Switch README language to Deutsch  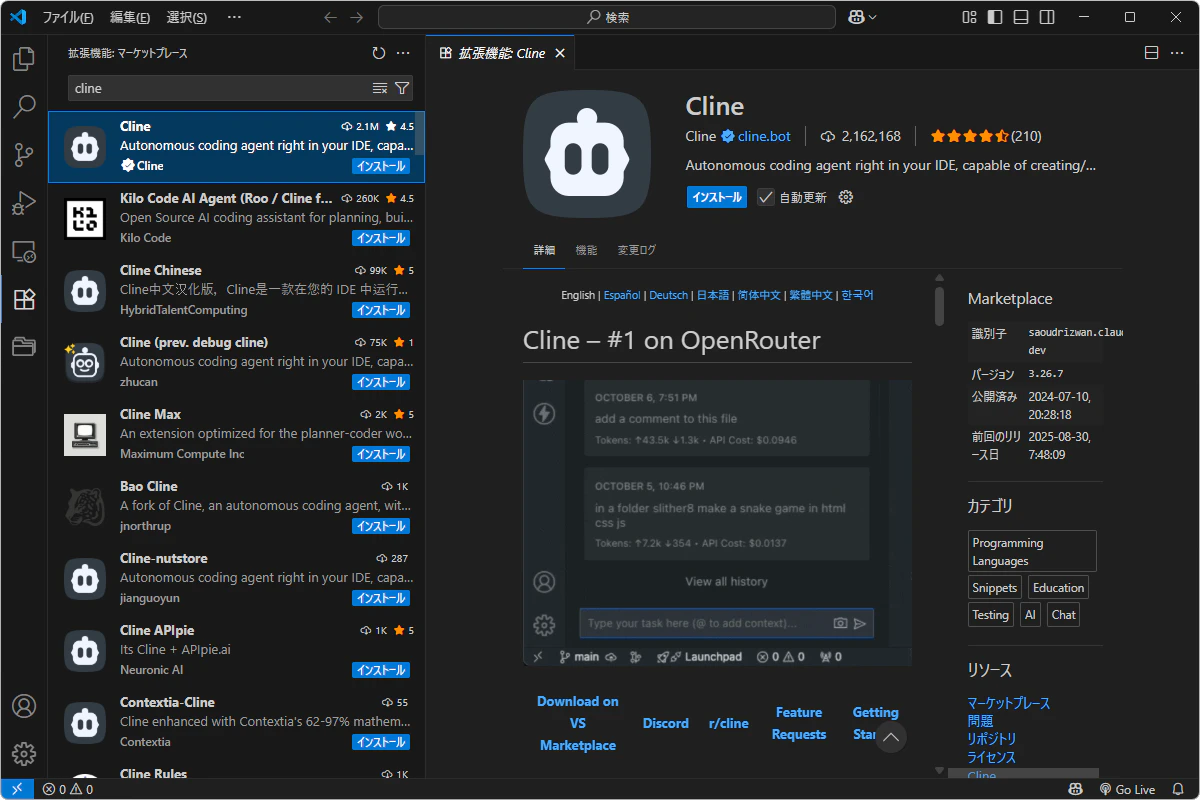click(669, 295)
